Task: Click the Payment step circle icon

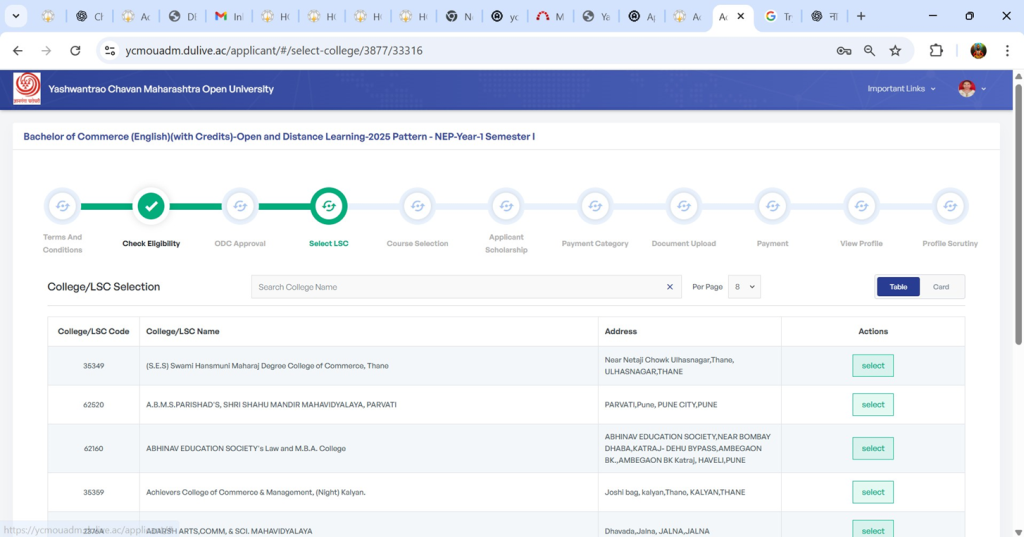Action: [x=772, y=206]
